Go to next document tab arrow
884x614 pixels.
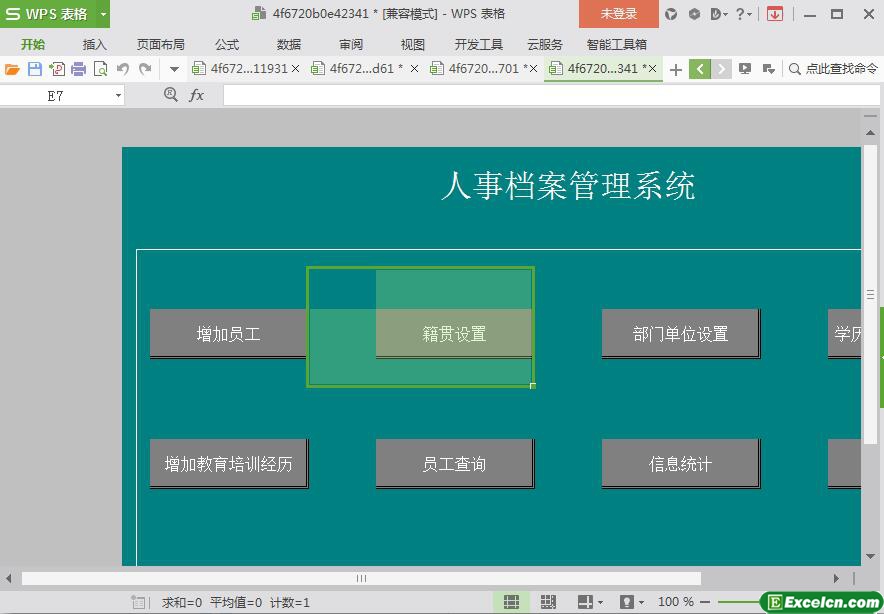(721, 69)
